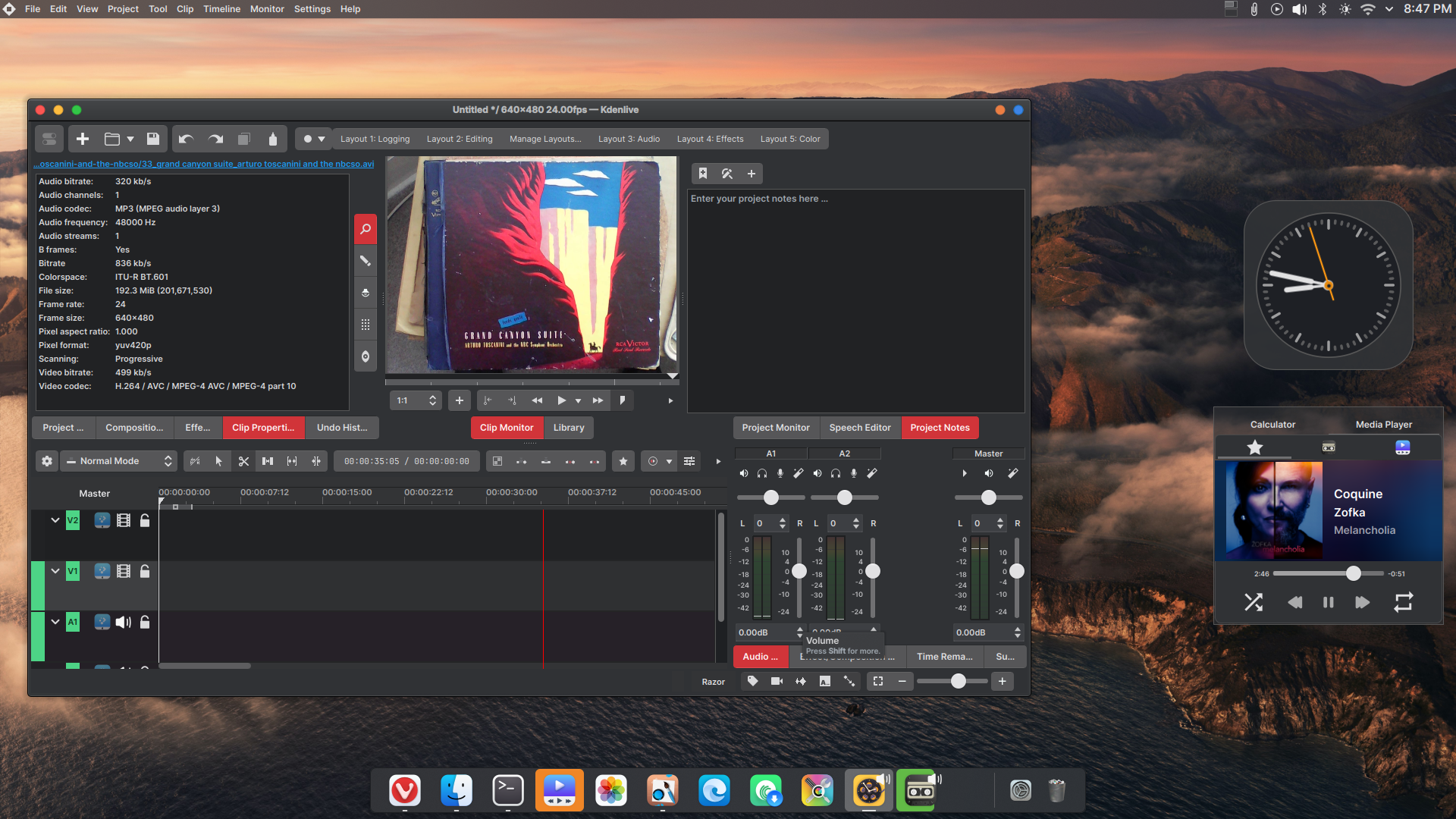Open the Monitor menu
The height and width of the screenshot is (819, 1456).
tap(267, 9)
